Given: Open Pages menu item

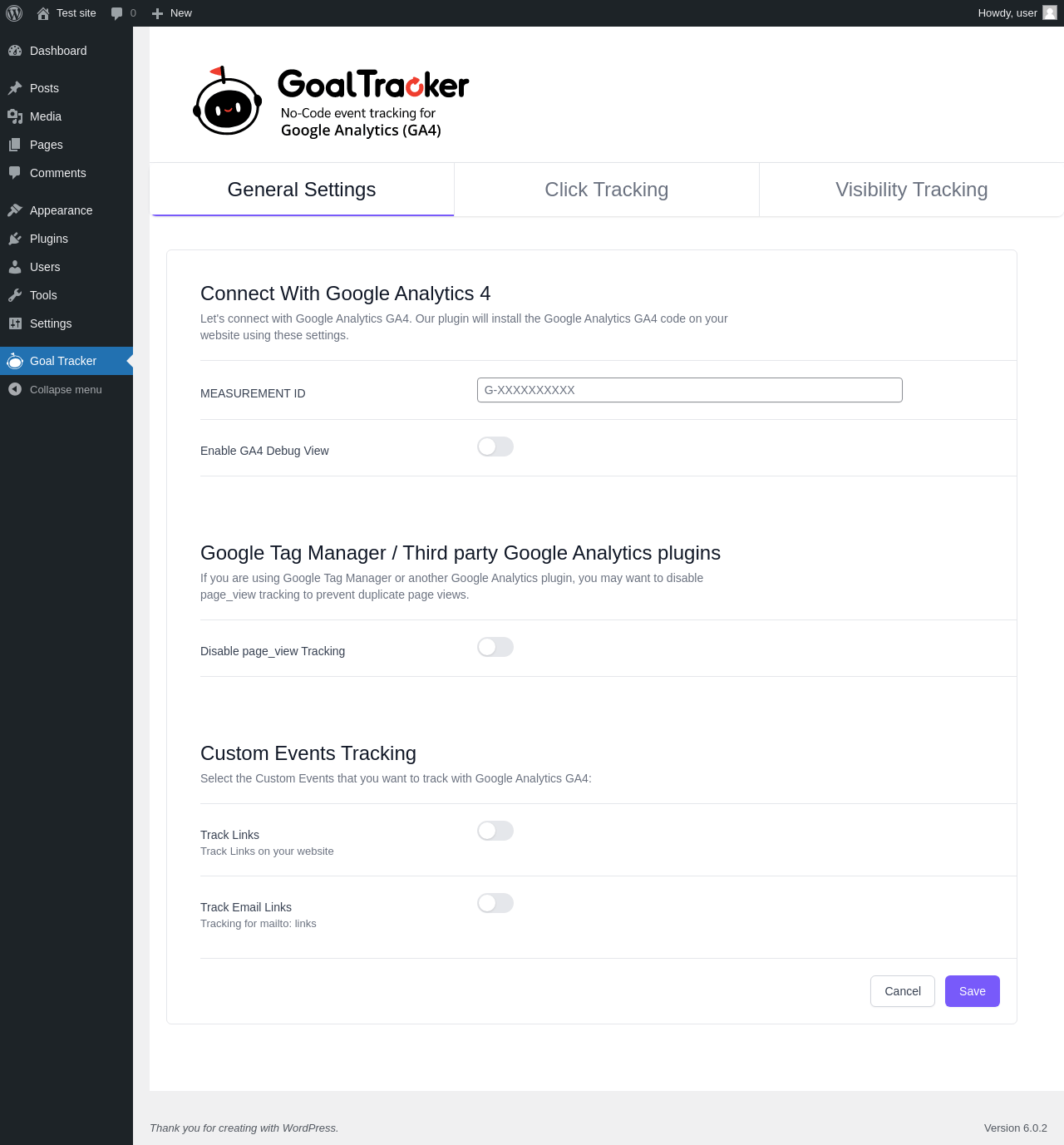Looking at the screenshot, I should pos(66,145).
